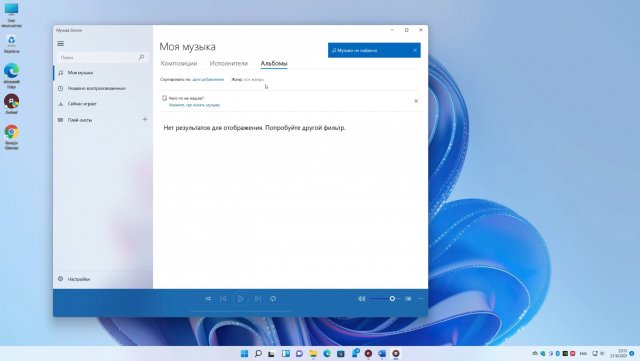Viewport: 640px width, 361px height.
Task: Switch to Исполнители tab
Action: (229, 63)
